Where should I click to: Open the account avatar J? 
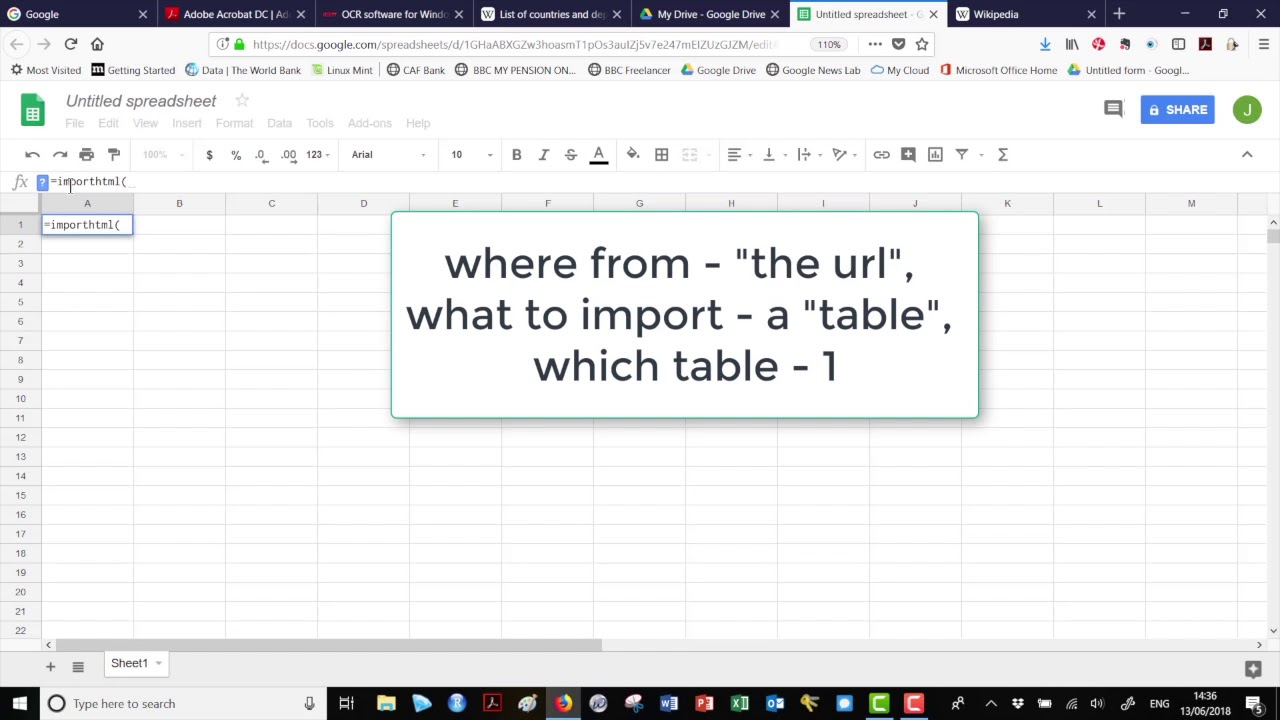tap(1247, 110)
